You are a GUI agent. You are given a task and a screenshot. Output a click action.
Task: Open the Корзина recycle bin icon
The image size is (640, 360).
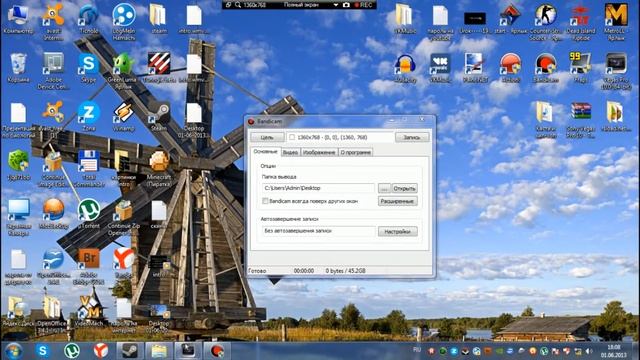pyautogui.click(x=18, y=68)
